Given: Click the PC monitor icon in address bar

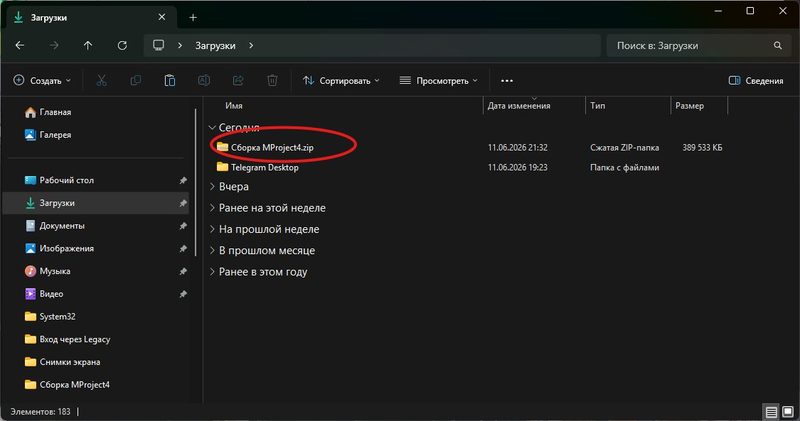Looking at the screenshot, I should tap(159, 45).
